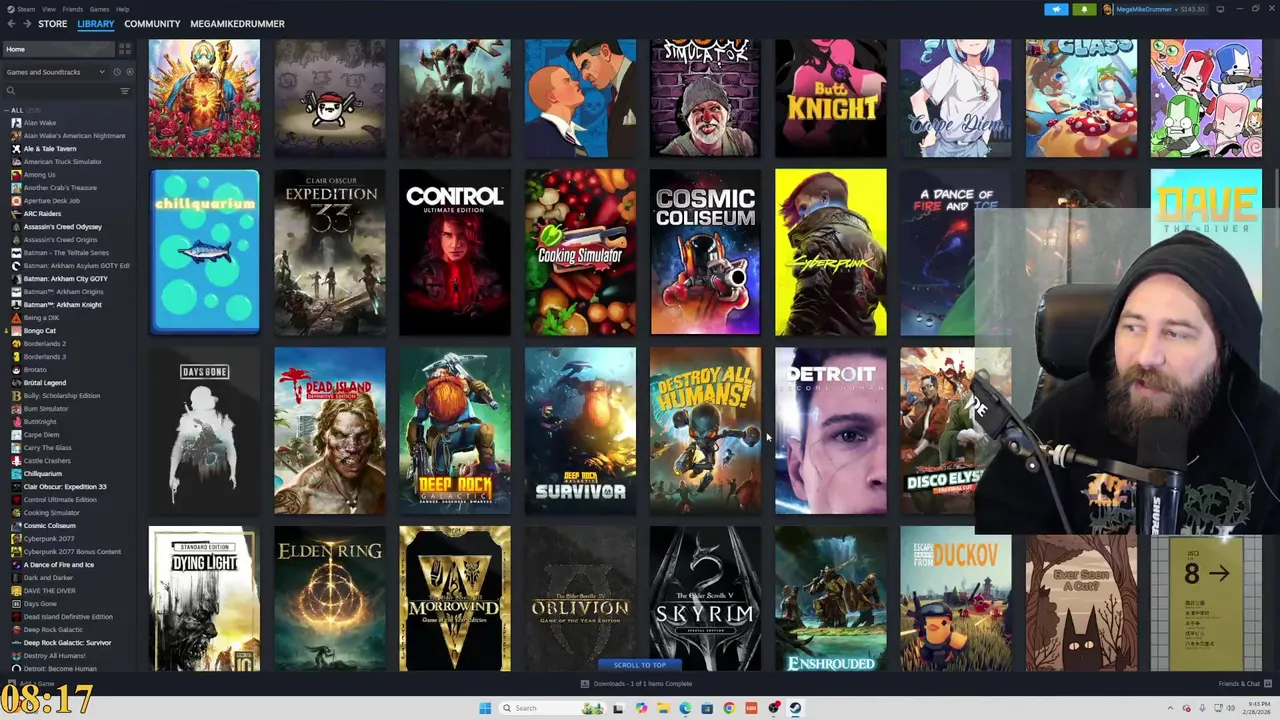Screen dimensions: 1280x720
Task: Open the Dead Island Definitive Edition cover
Action: click(330, 431)
